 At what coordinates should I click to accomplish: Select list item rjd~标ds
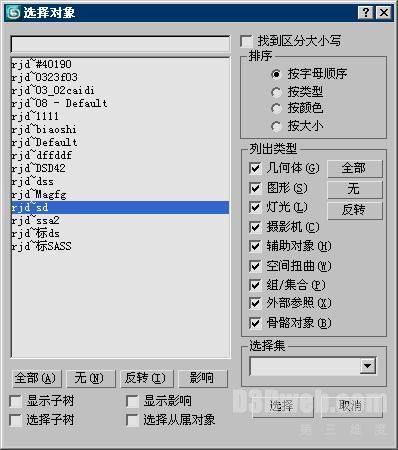click(120, 234)
